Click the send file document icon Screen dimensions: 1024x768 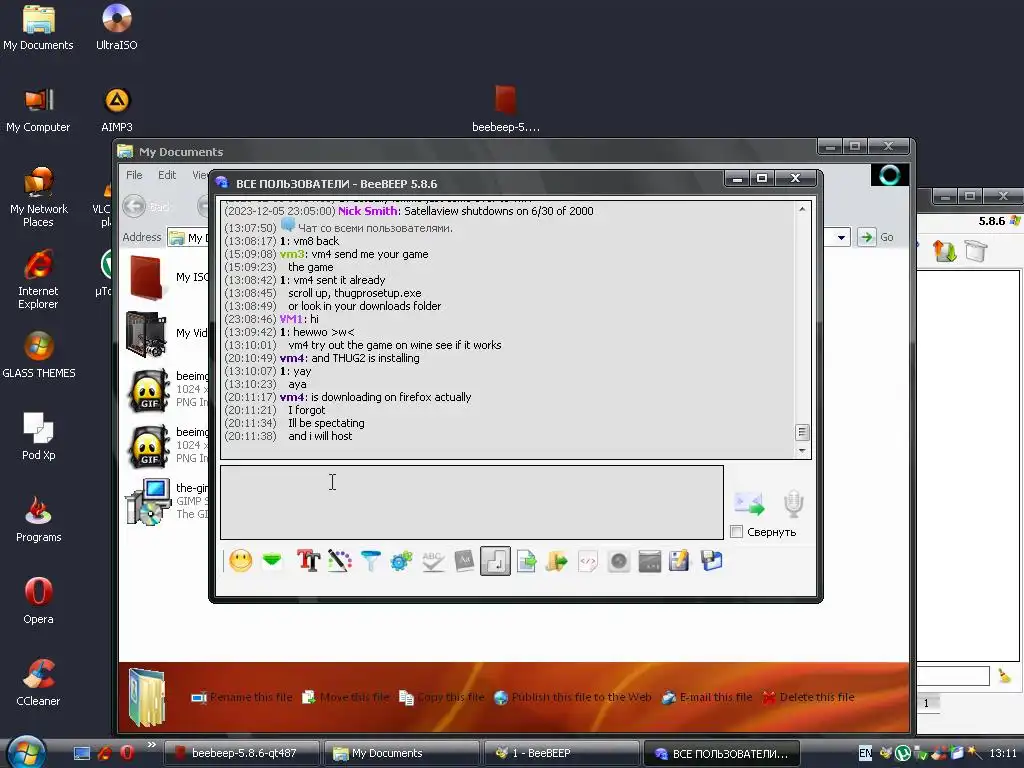tap(526, 561)
